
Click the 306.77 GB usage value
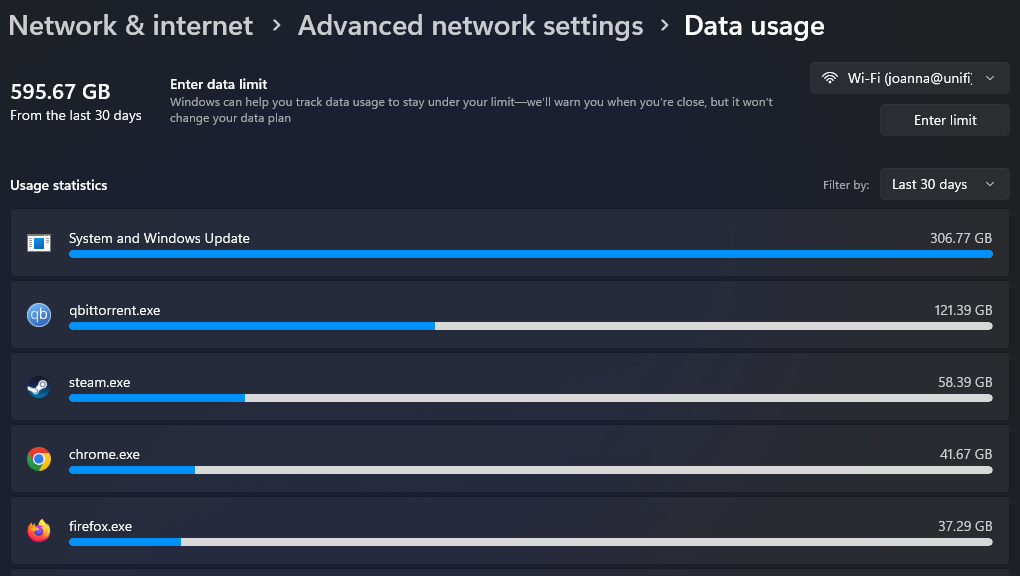[x=961, y=238]
